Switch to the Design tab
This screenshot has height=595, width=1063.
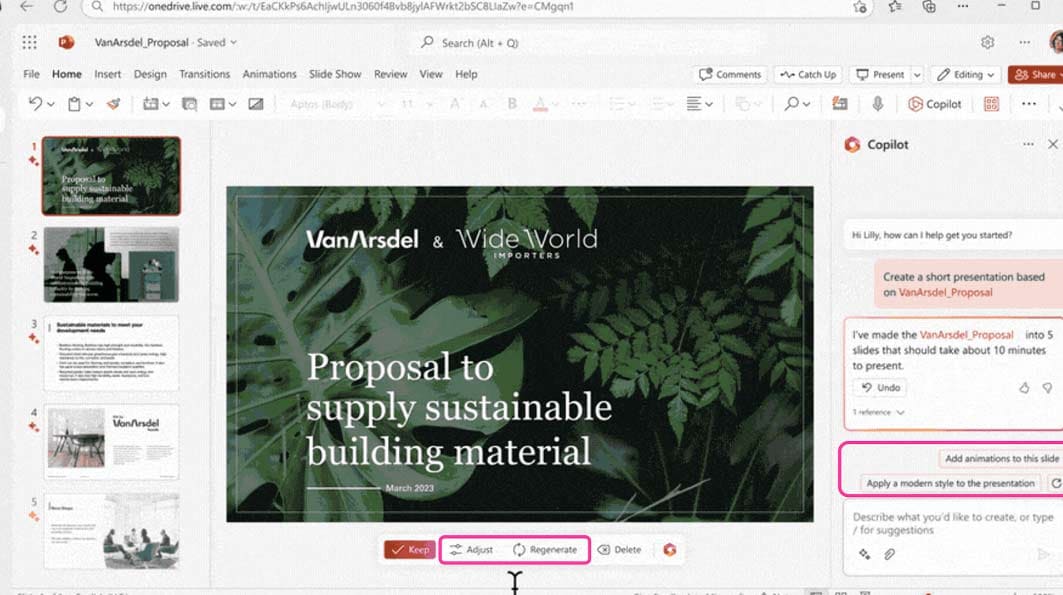pos(150,74)
